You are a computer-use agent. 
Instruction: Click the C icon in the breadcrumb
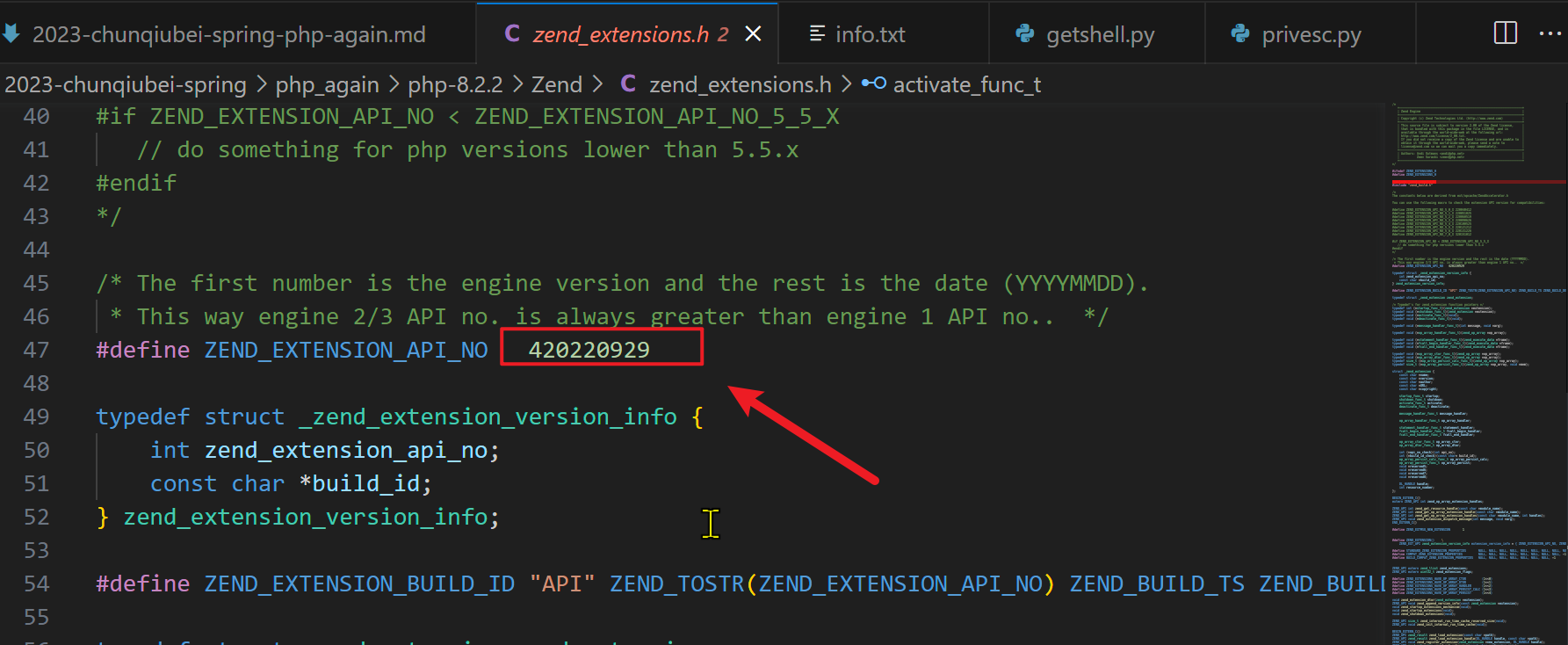tap(628, 84)
